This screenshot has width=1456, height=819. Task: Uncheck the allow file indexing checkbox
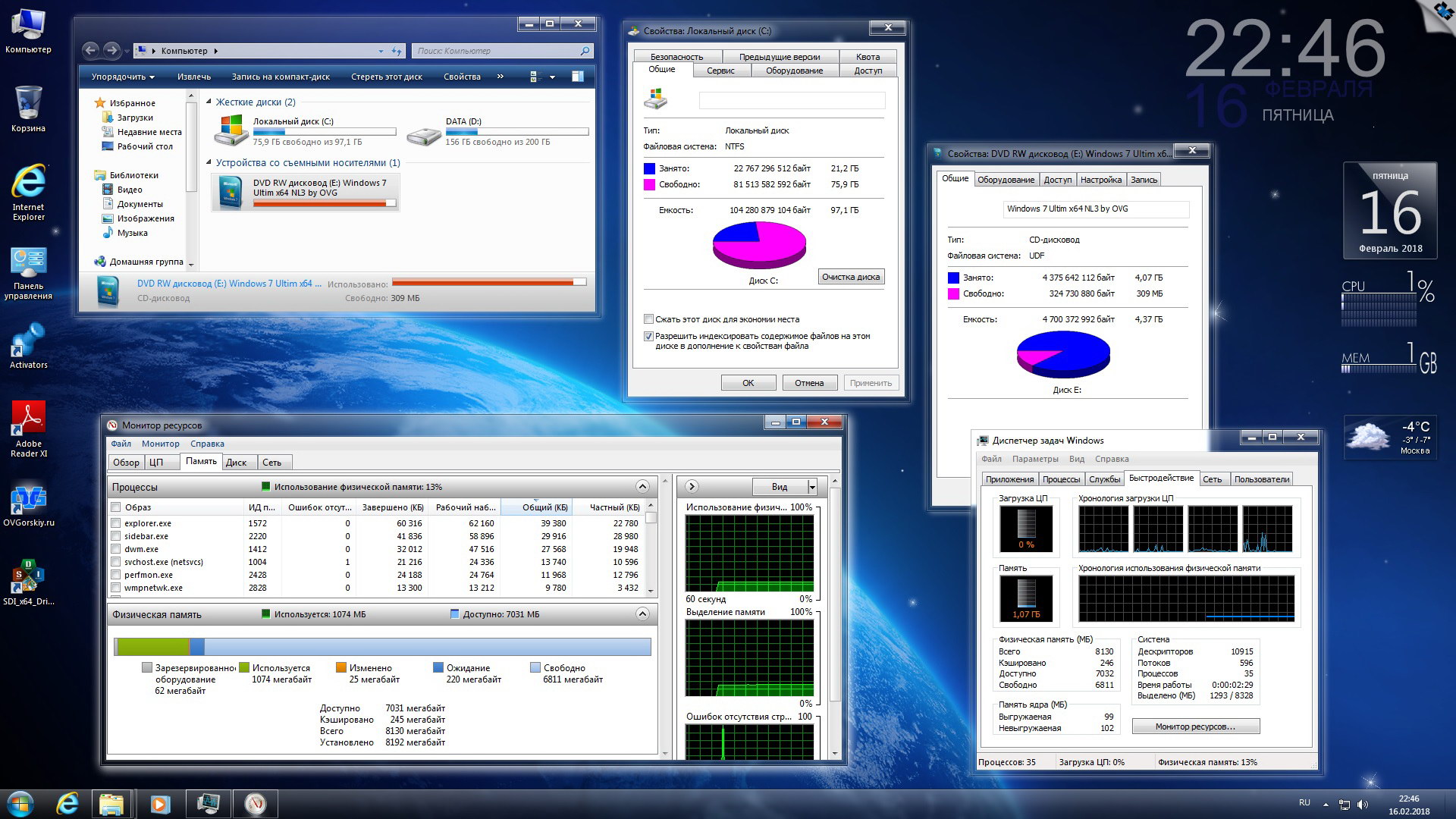click(648, 336)
